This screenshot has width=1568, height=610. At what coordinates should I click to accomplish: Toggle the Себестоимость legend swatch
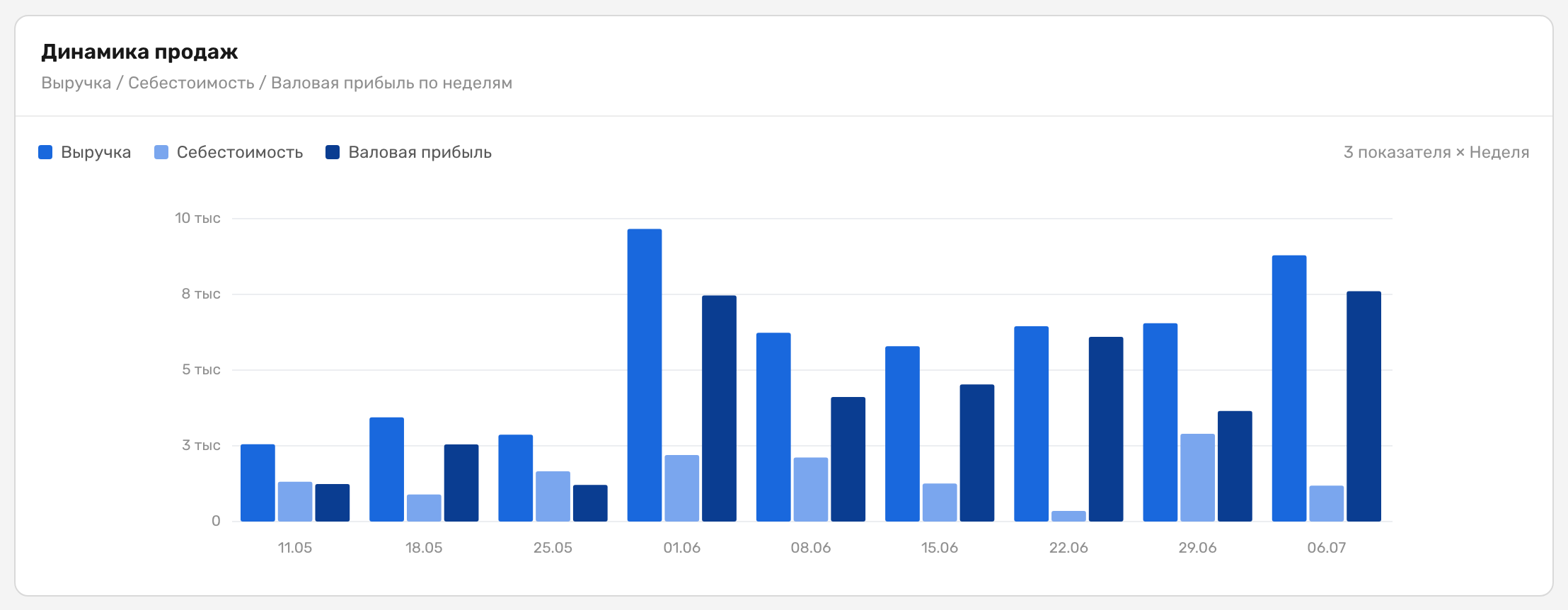point(161,152)
